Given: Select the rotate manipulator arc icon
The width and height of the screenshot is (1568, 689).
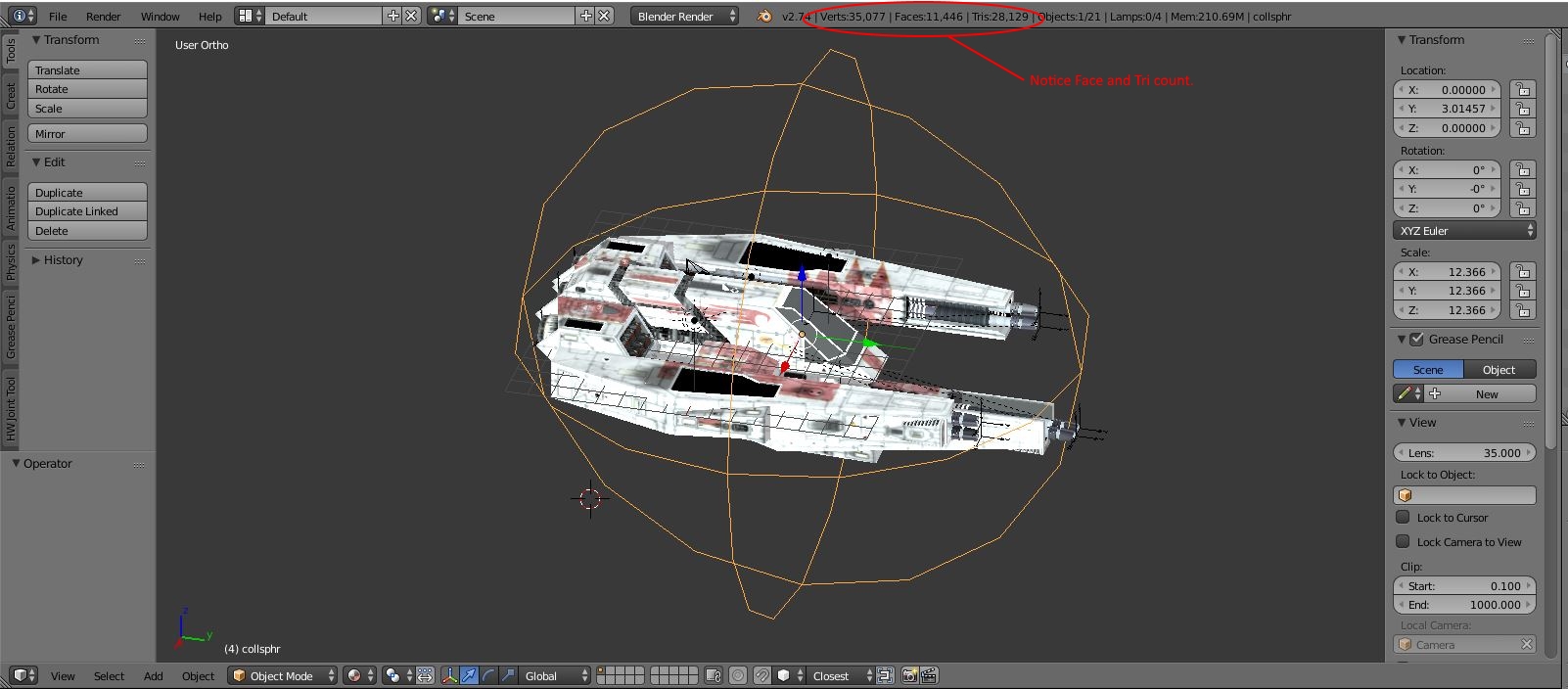Looking at the screenshot, I should pyautogui.click(x=488, y=675).
